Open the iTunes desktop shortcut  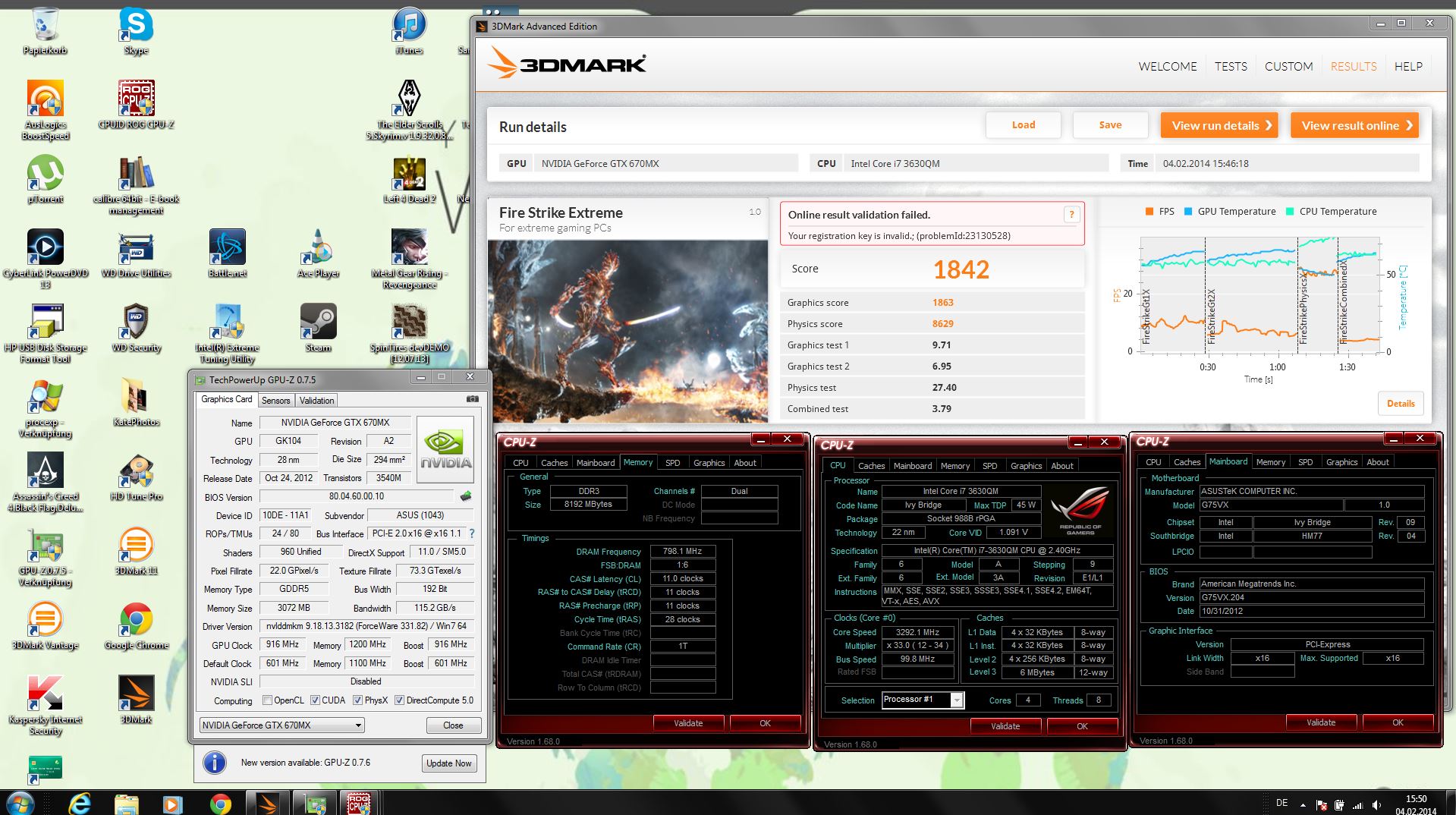409,31
